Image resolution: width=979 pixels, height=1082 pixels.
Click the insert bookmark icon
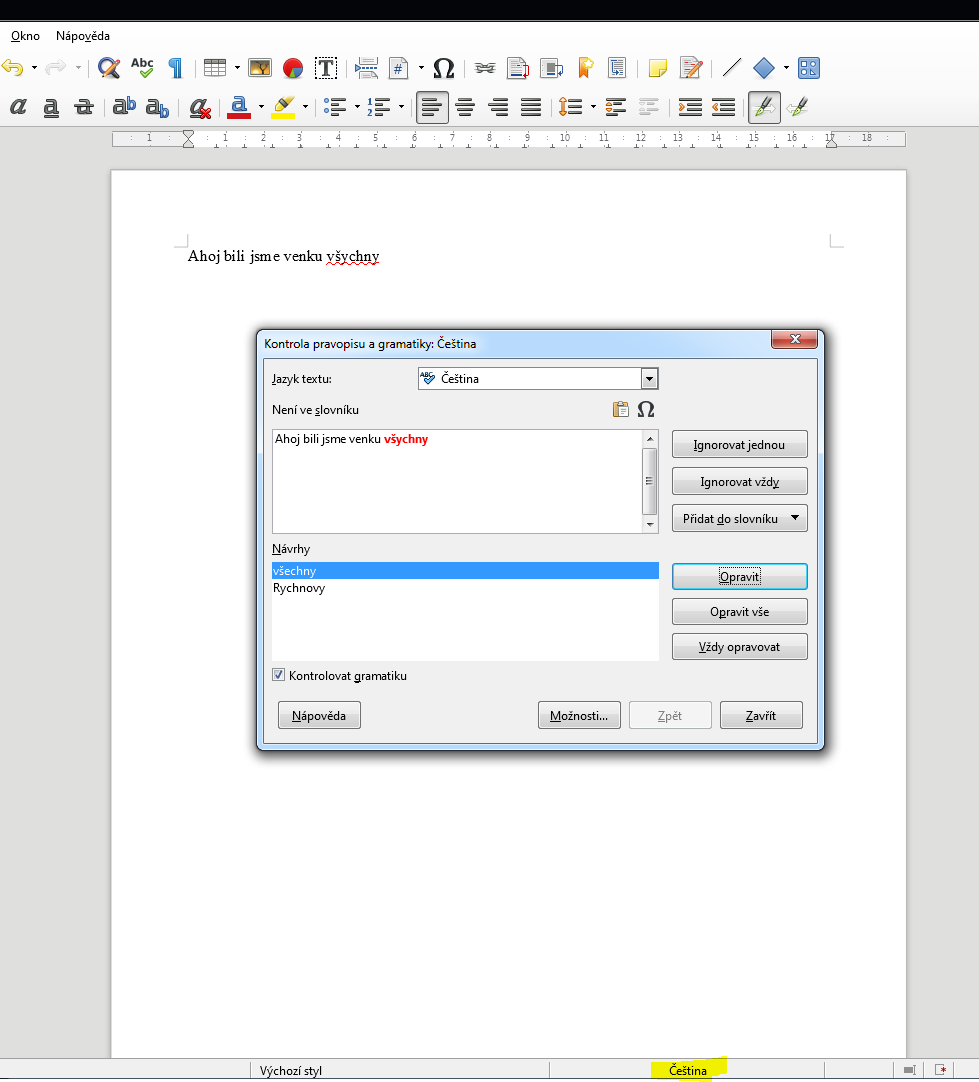pos(586,68)
